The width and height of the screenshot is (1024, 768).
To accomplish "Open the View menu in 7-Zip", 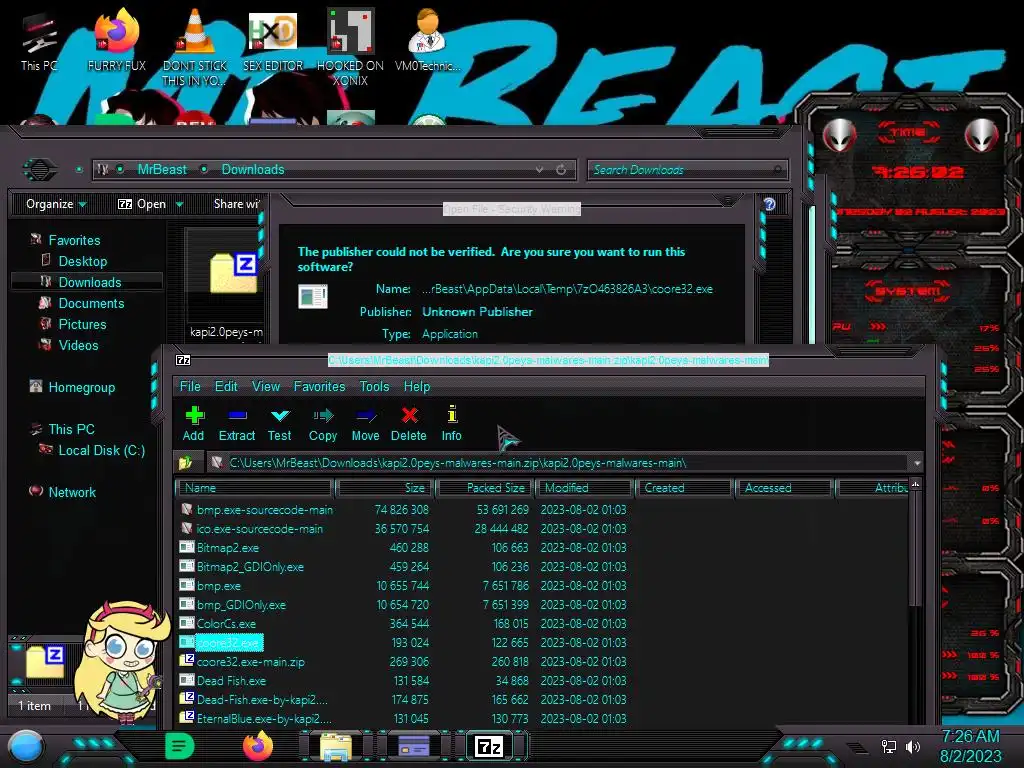I will (x=266, y=387).
